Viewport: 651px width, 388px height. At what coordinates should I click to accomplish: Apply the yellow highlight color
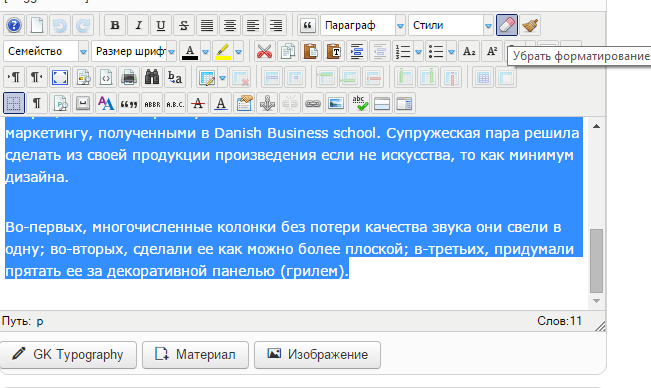point(223,51)
